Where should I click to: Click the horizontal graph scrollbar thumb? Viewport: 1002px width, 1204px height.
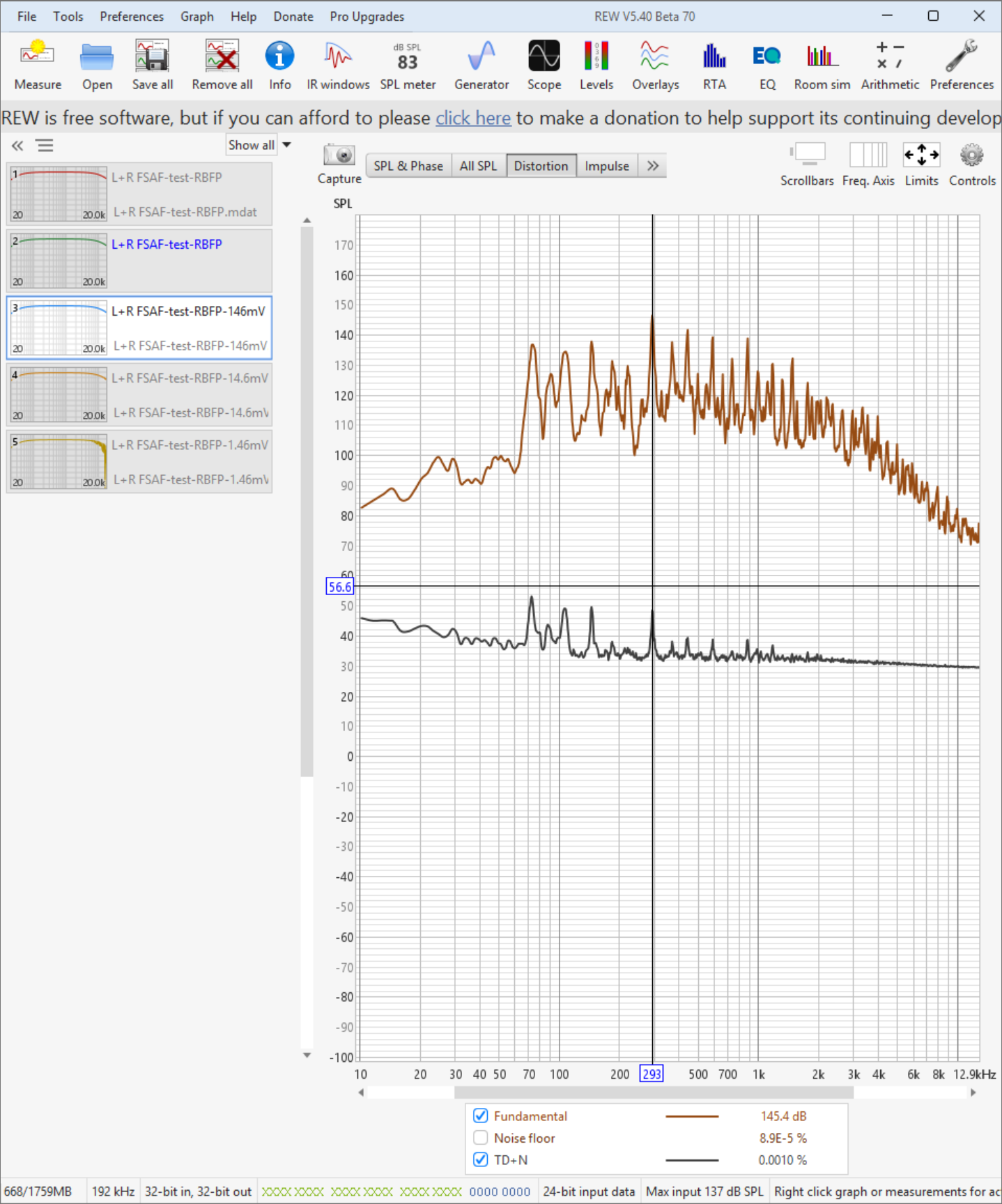654,1093
